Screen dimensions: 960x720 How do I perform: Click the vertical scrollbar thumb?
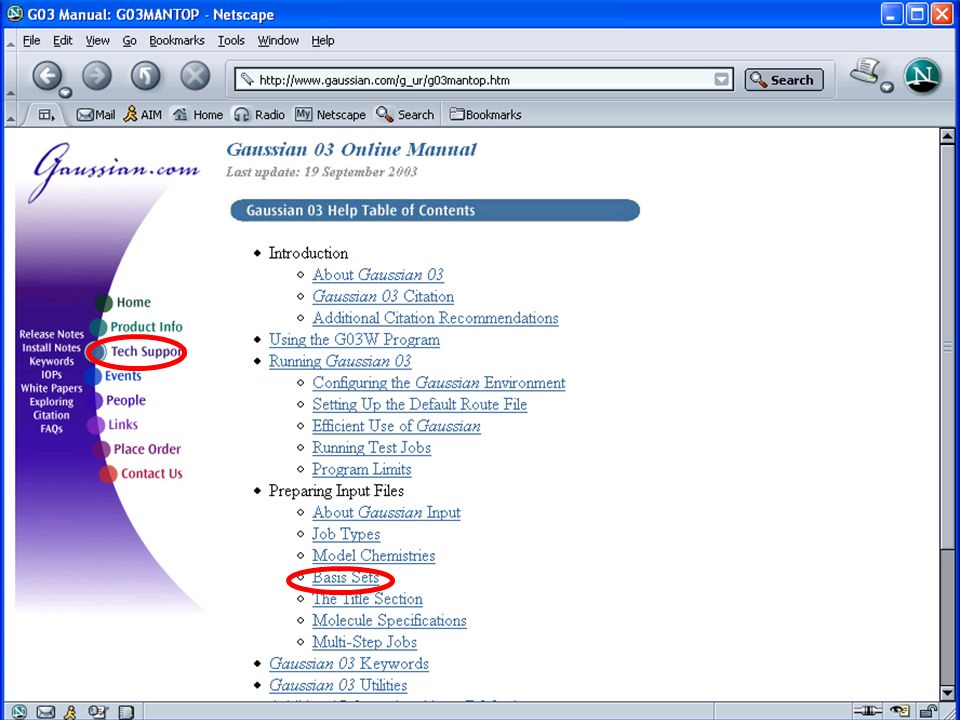point(947,346)
